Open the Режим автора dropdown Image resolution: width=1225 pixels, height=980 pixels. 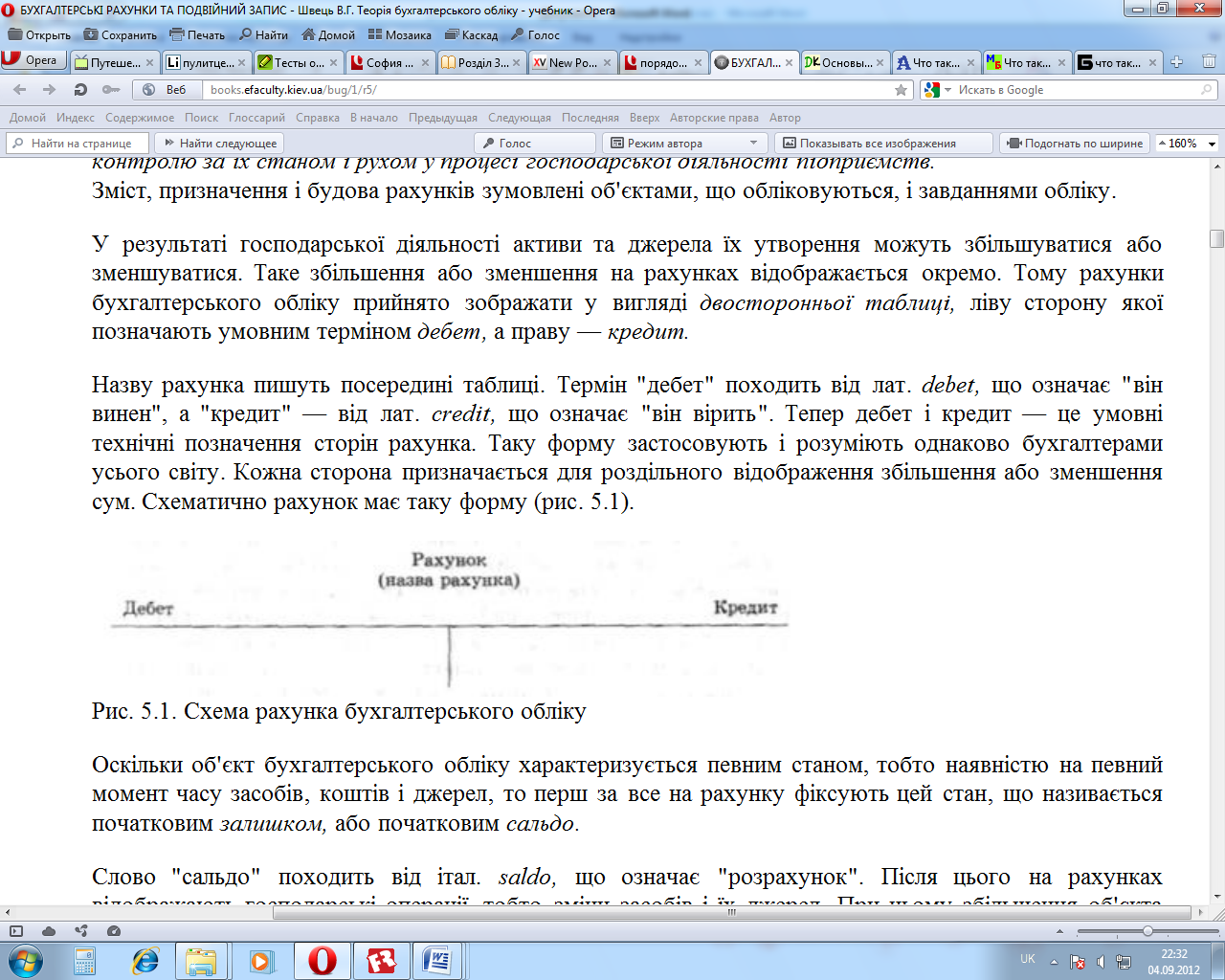coord(685,143)
